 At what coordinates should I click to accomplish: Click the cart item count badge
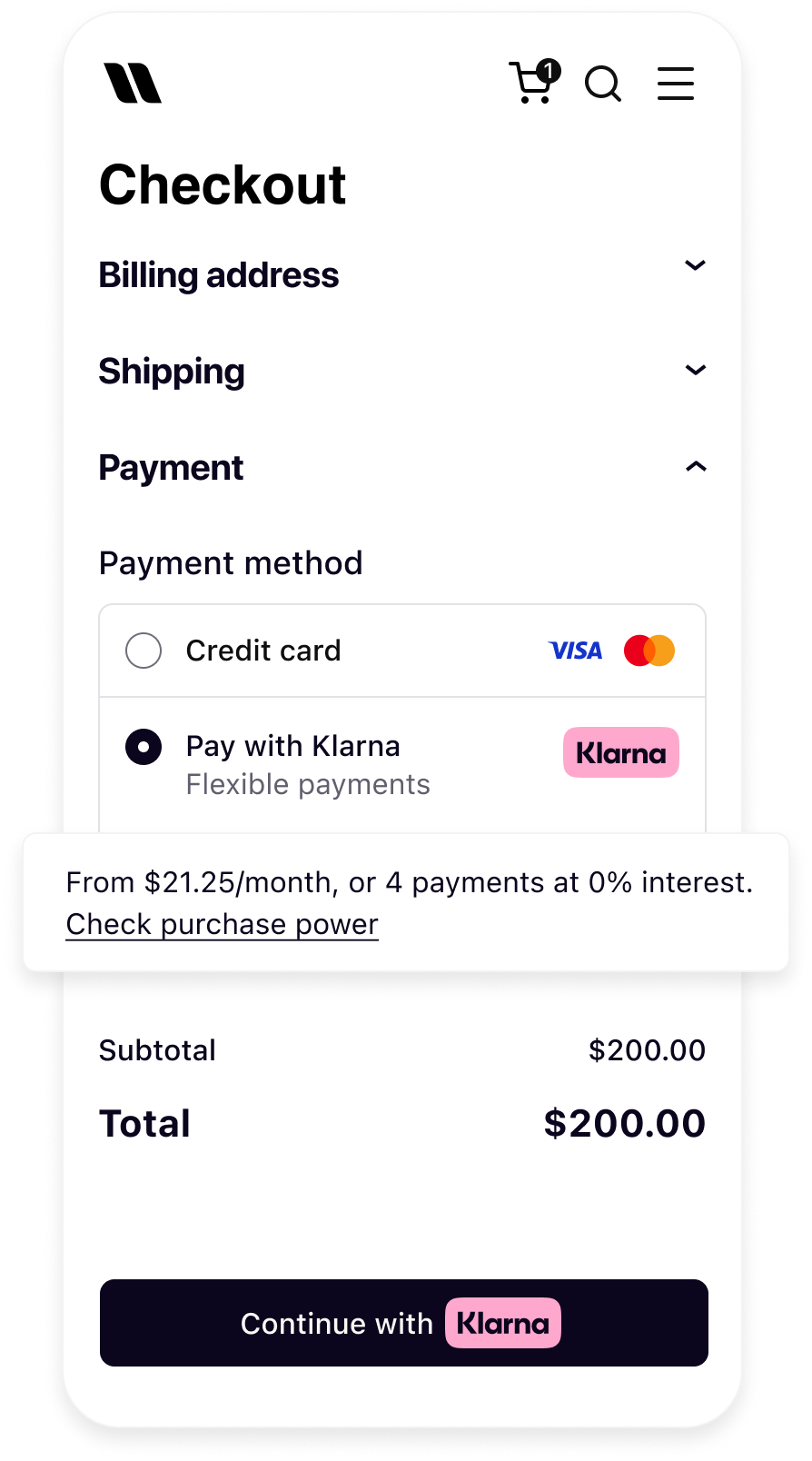pyautogui.click(x=549, y=70)
